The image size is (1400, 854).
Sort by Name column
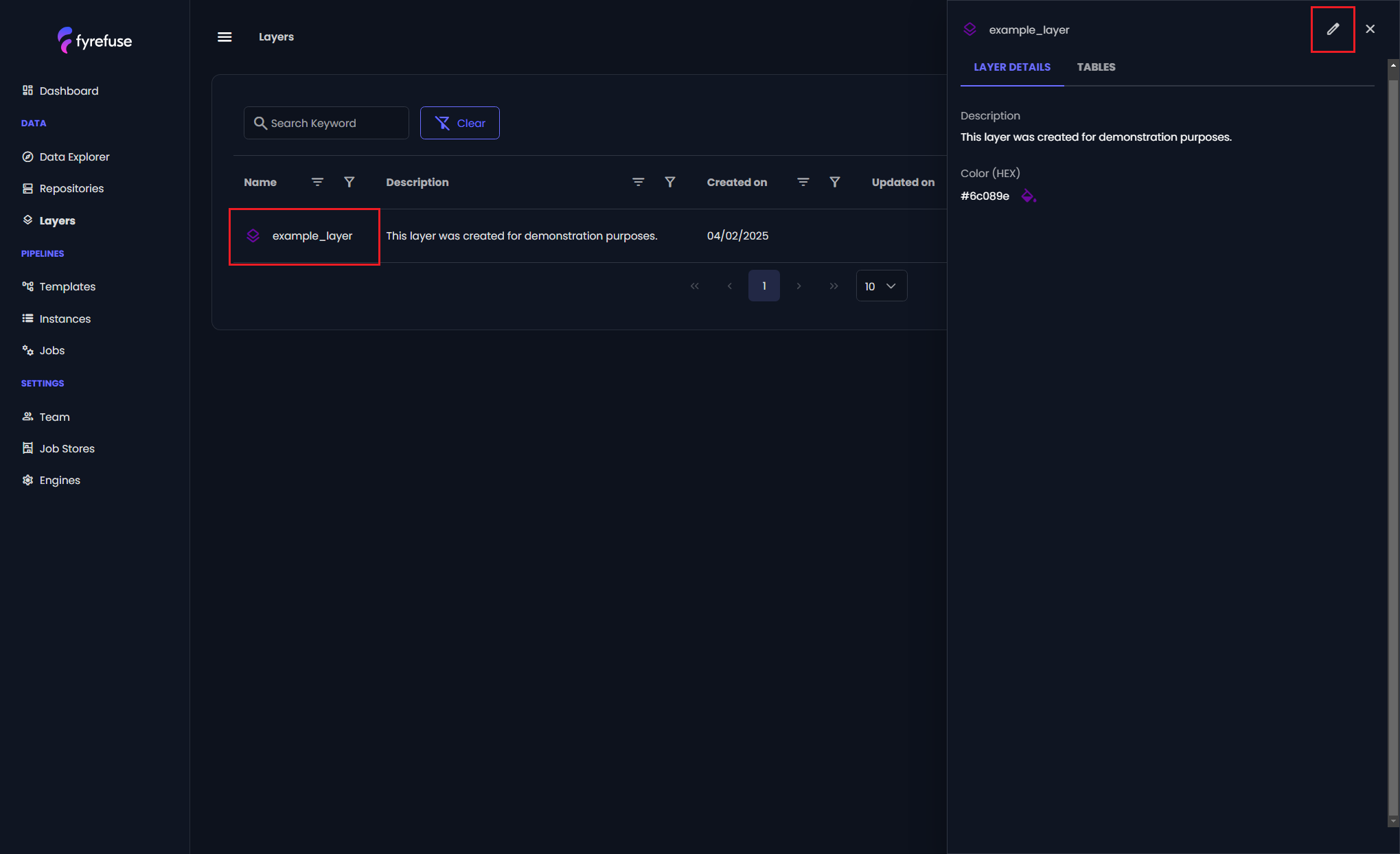coord(317,182)
